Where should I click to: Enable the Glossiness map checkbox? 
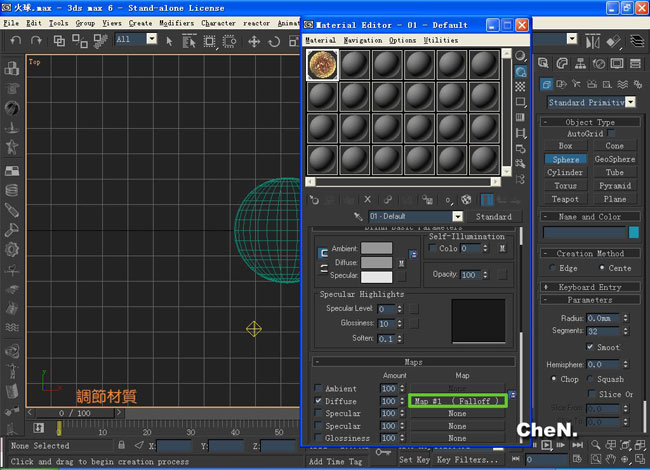point(318,437)
